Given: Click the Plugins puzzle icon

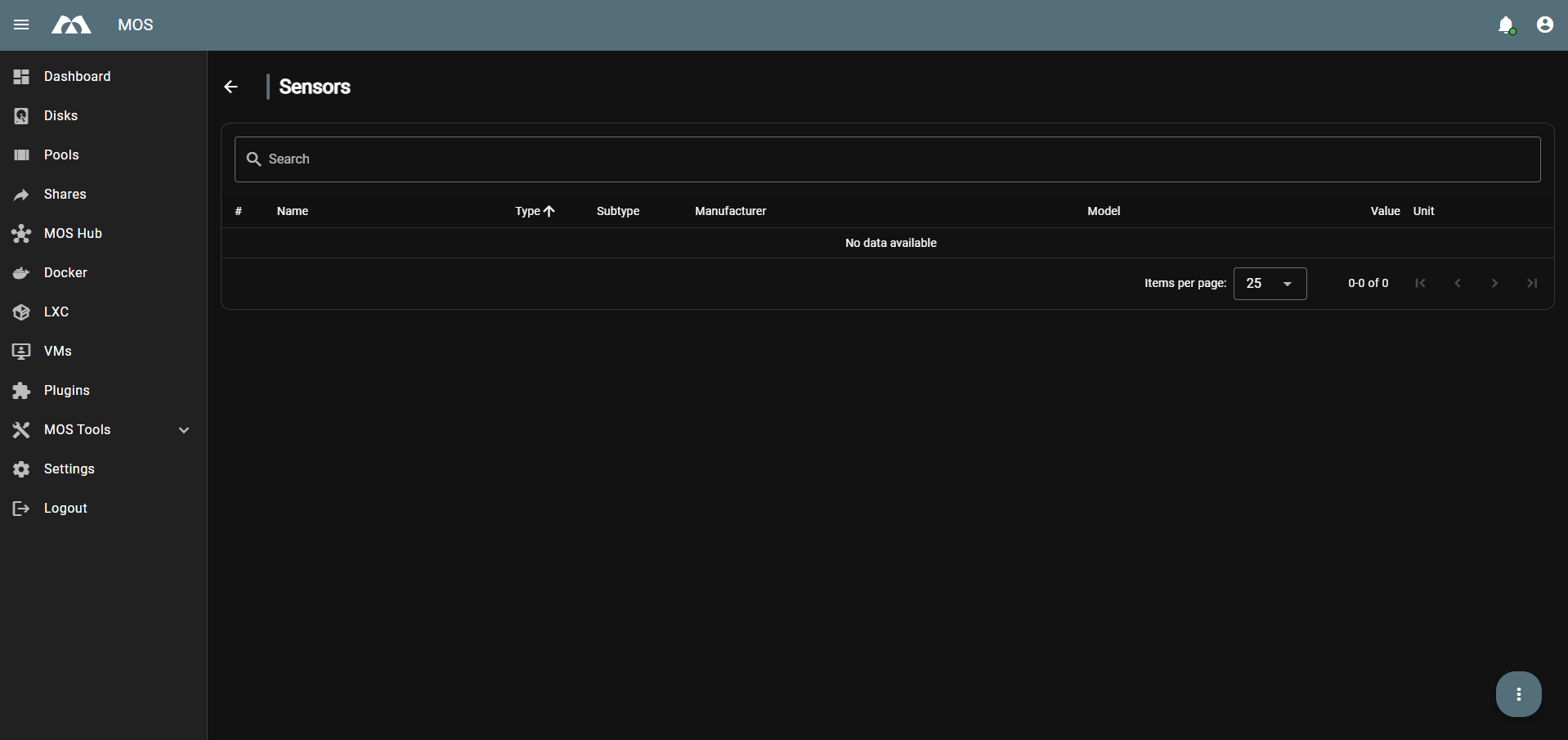Looking at the screenshot, I should point(21,391).
